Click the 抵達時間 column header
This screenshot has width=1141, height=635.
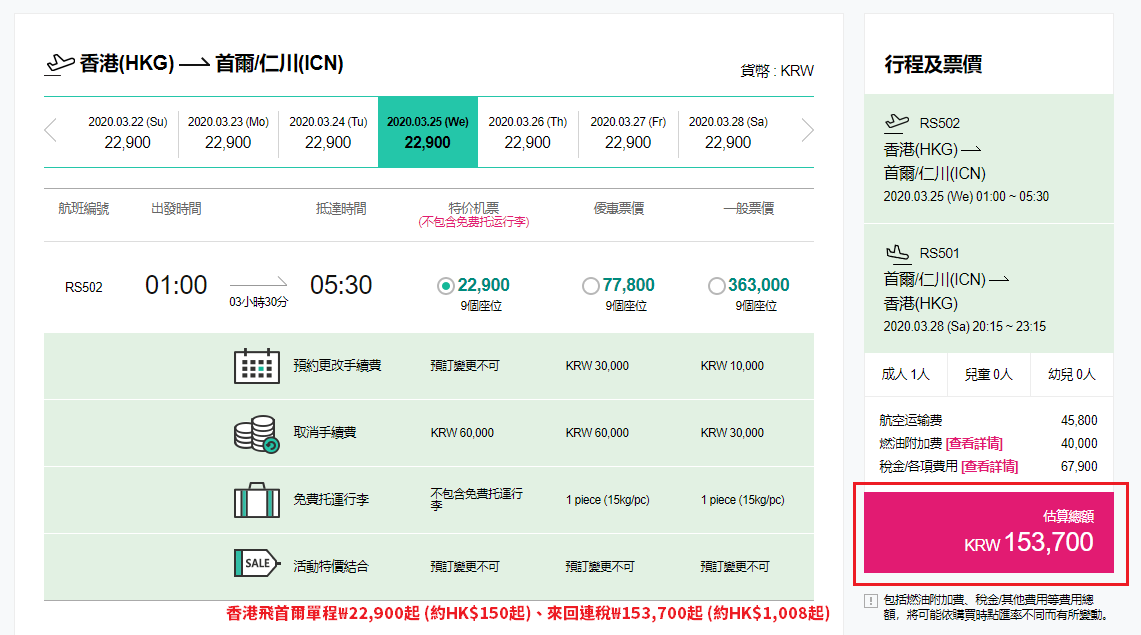[x=341, y=209]
